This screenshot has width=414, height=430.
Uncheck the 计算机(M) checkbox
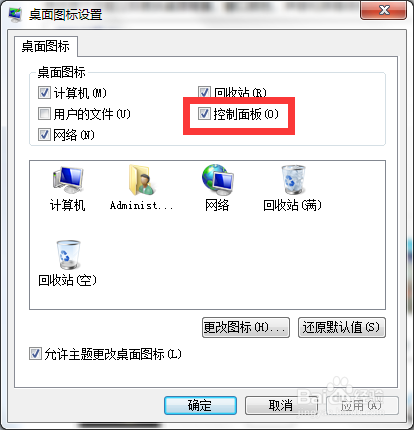tap(44, 93)
